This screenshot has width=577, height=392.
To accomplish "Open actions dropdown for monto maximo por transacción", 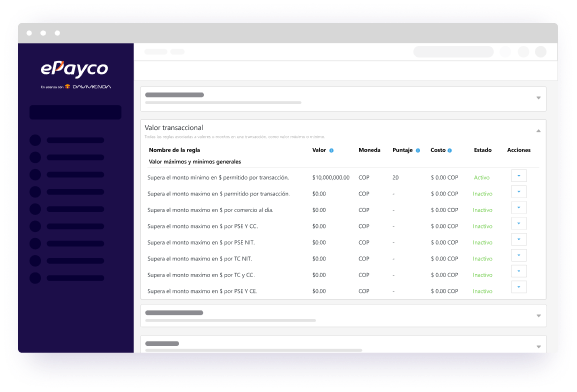I will pyautogui.click(x=519, y=192).
